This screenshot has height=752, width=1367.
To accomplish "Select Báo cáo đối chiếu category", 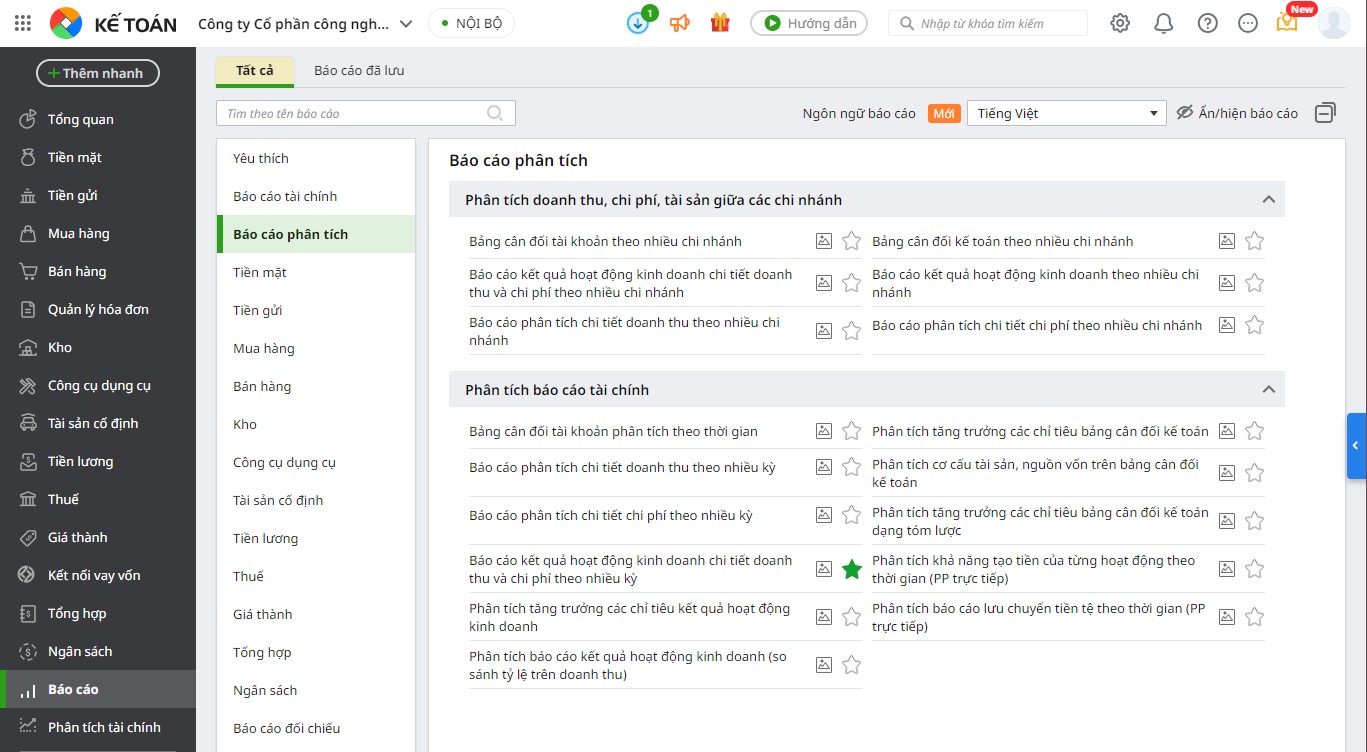I will click(316, 728).
